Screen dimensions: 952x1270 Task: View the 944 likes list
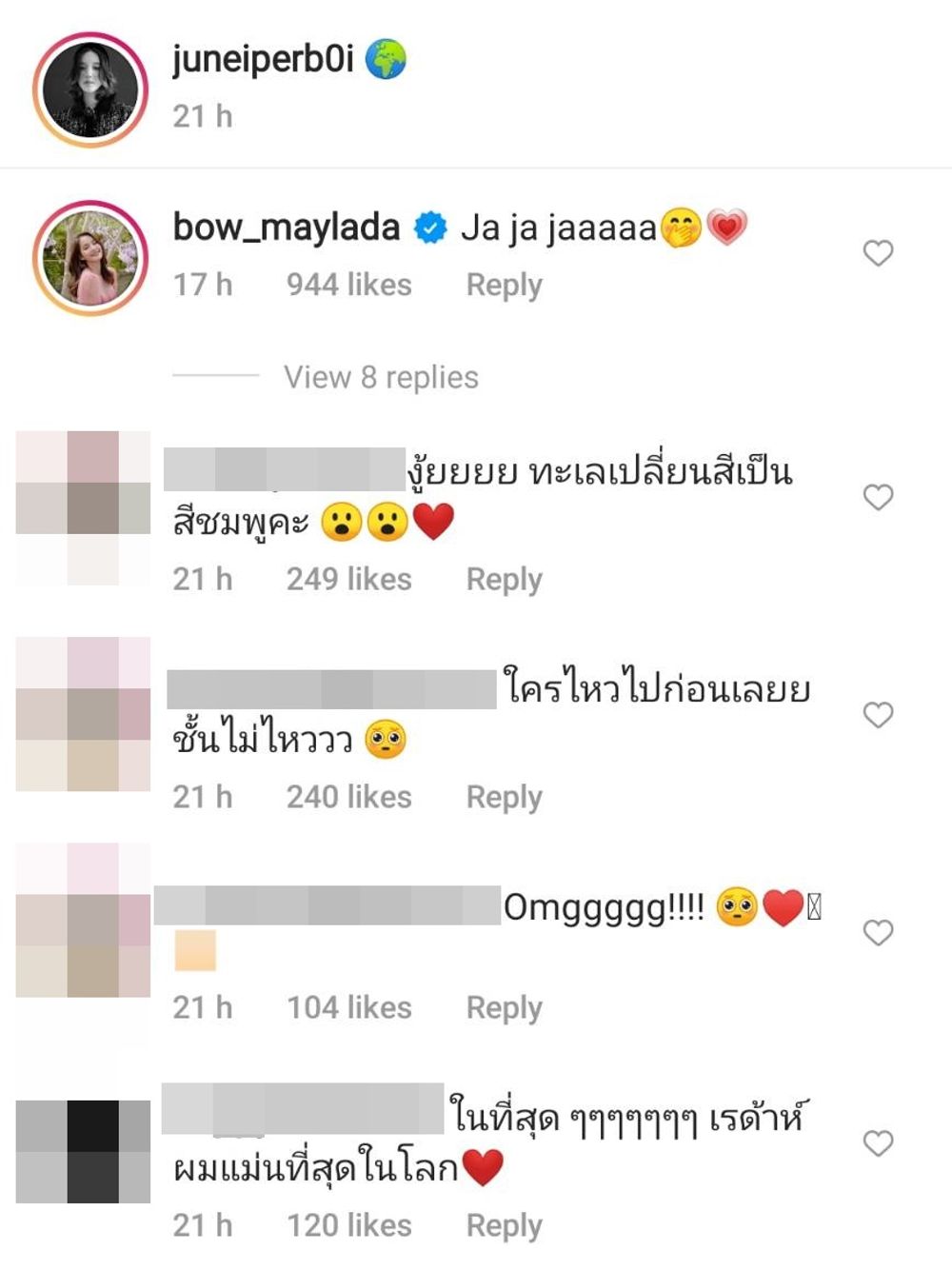coord(349,285)
